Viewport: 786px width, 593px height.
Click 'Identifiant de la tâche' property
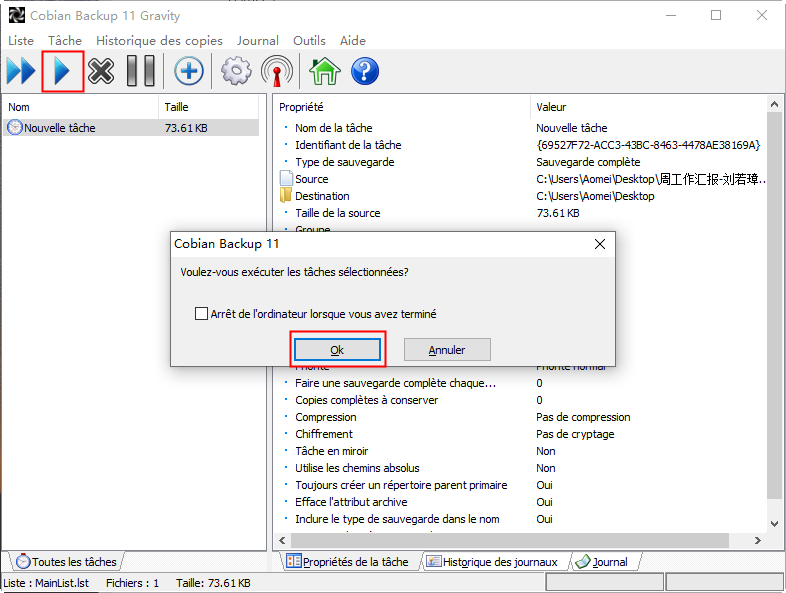pyautogui.click(x=348, y=145)
